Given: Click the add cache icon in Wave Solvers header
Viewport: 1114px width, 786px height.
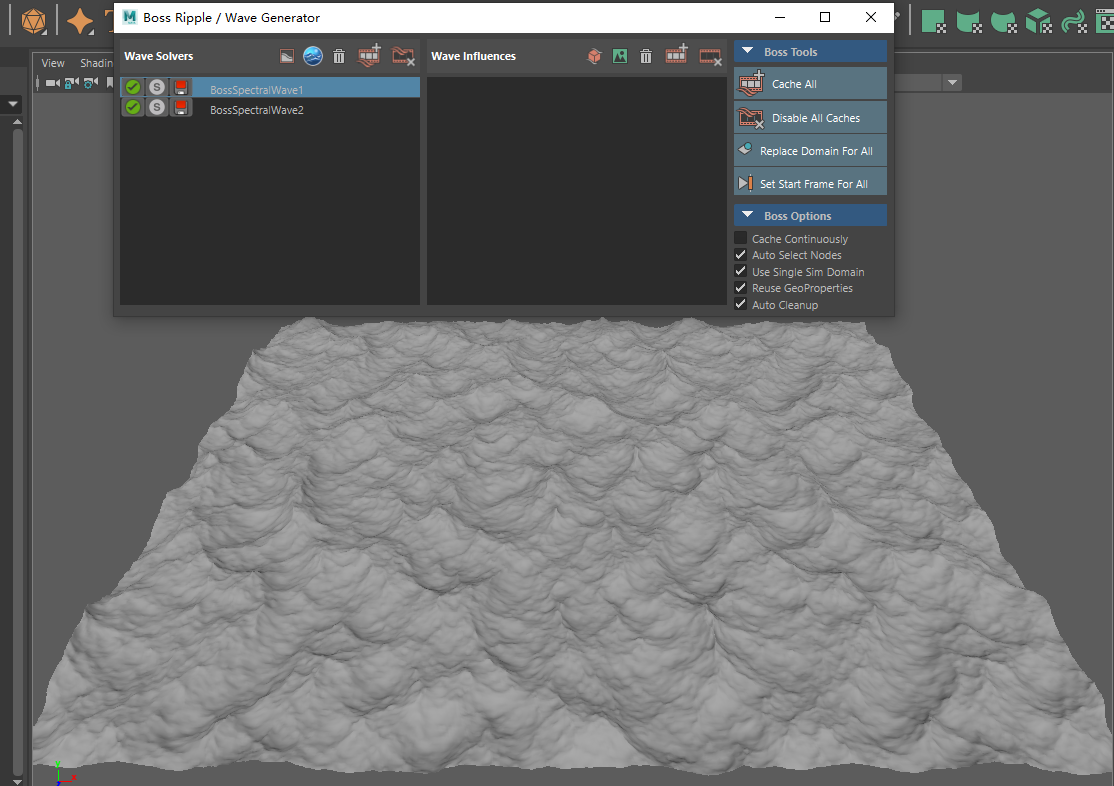Looking at the screenshot, I should pyautogui.click(x=369, y=55).
